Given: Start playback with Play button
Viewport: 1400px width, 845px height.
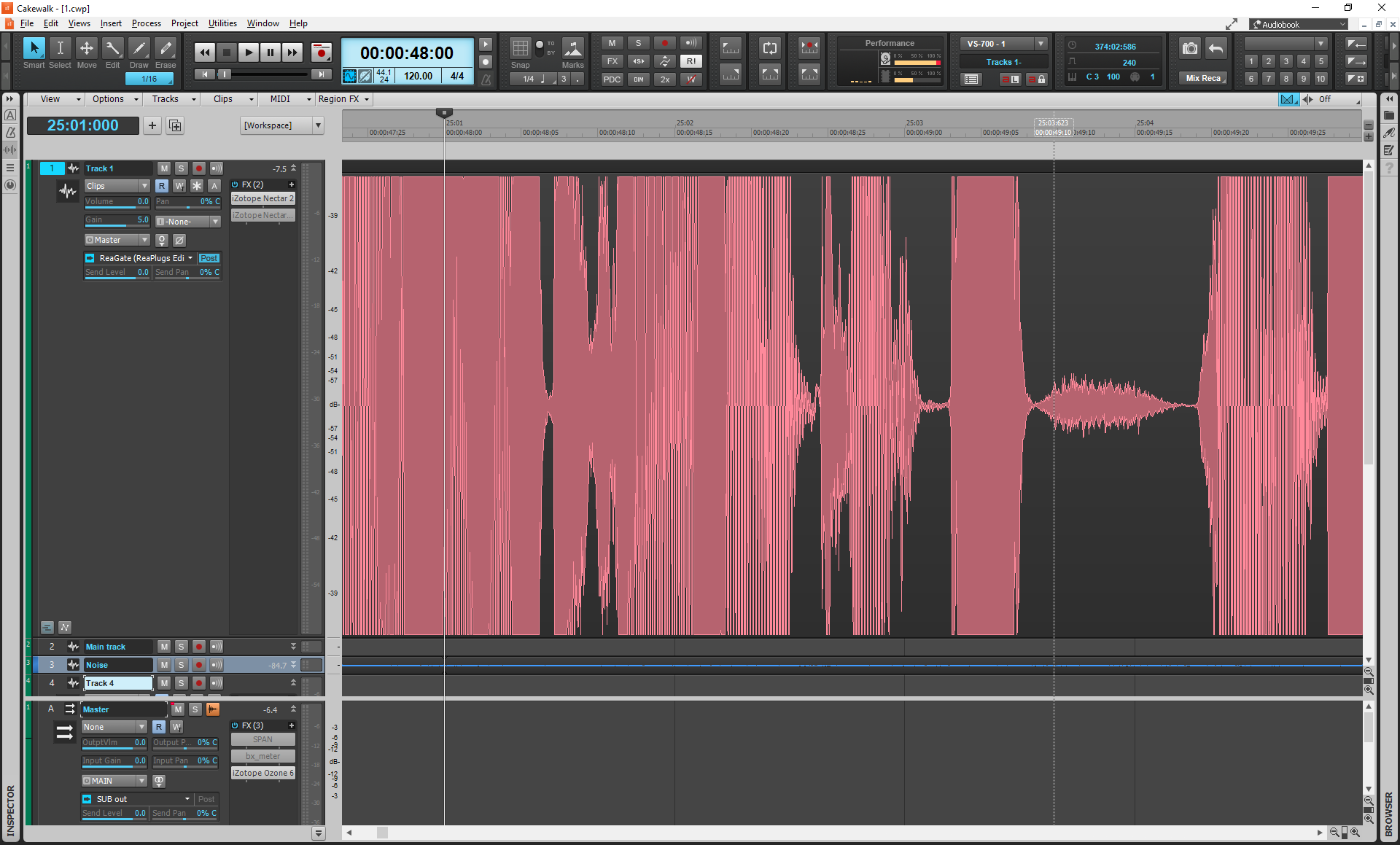Looking at the screenshot, I should (248, 52).
